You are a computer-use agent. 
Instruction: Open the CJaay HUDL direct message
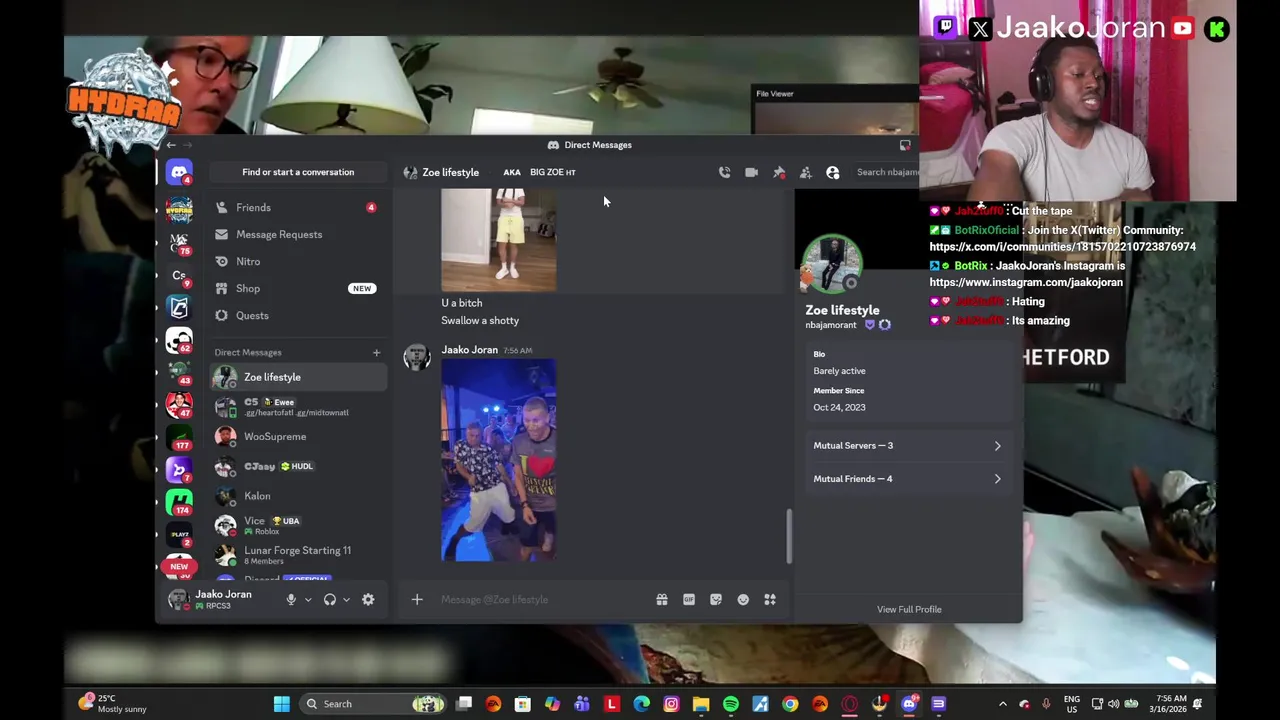coord(297,466)
